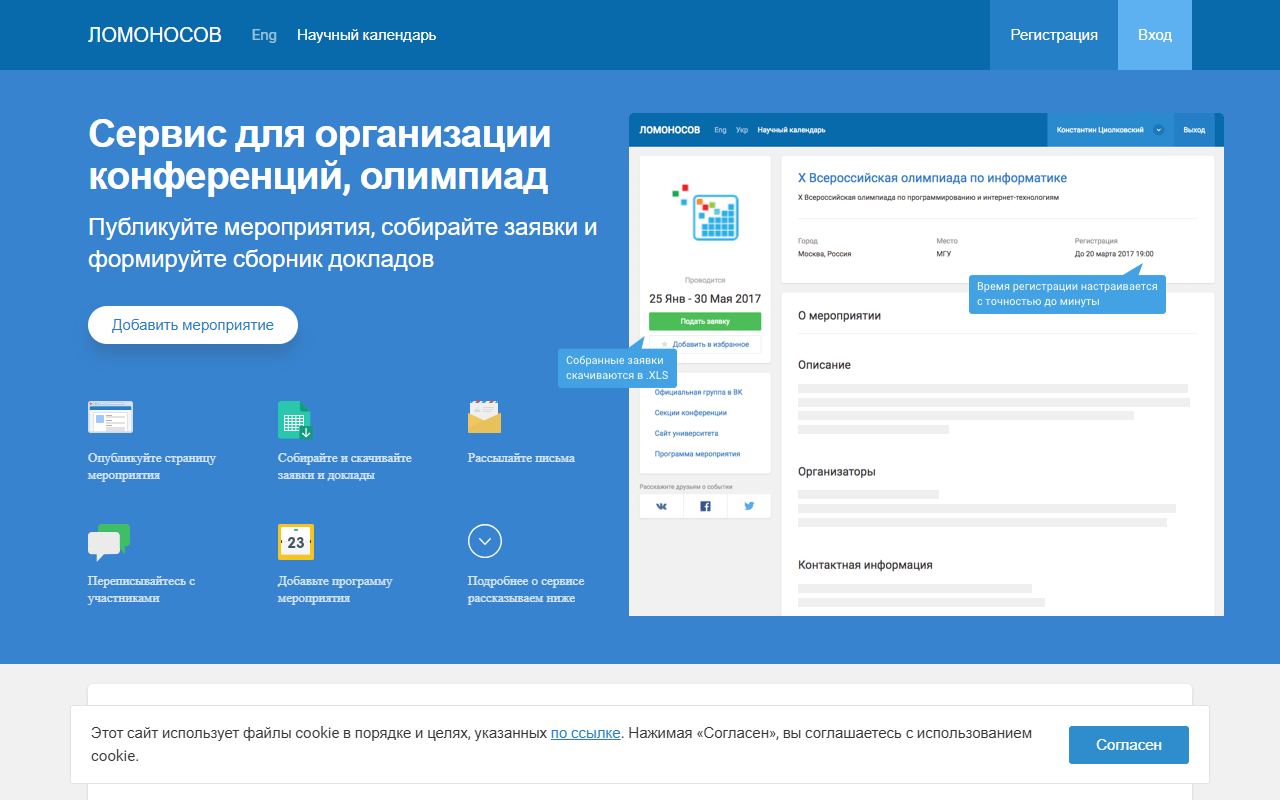Switch language to Eng in the top header
This screenshot has width=1280, height=800.
click(x=264, y=35)
